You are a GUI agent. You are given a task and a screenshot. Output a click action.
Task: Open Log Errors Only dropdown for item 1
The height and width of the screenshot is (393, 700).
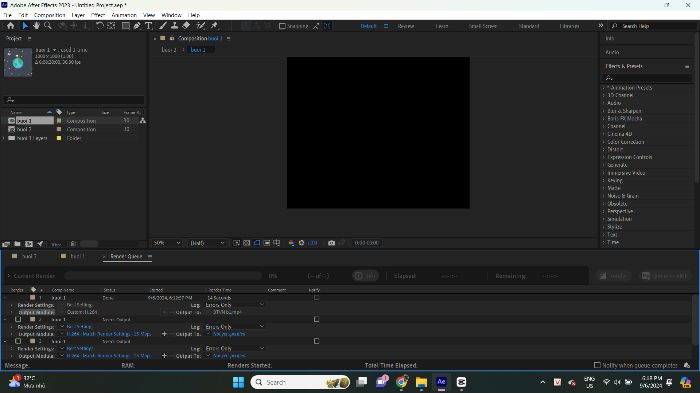(x=235, y=305)
